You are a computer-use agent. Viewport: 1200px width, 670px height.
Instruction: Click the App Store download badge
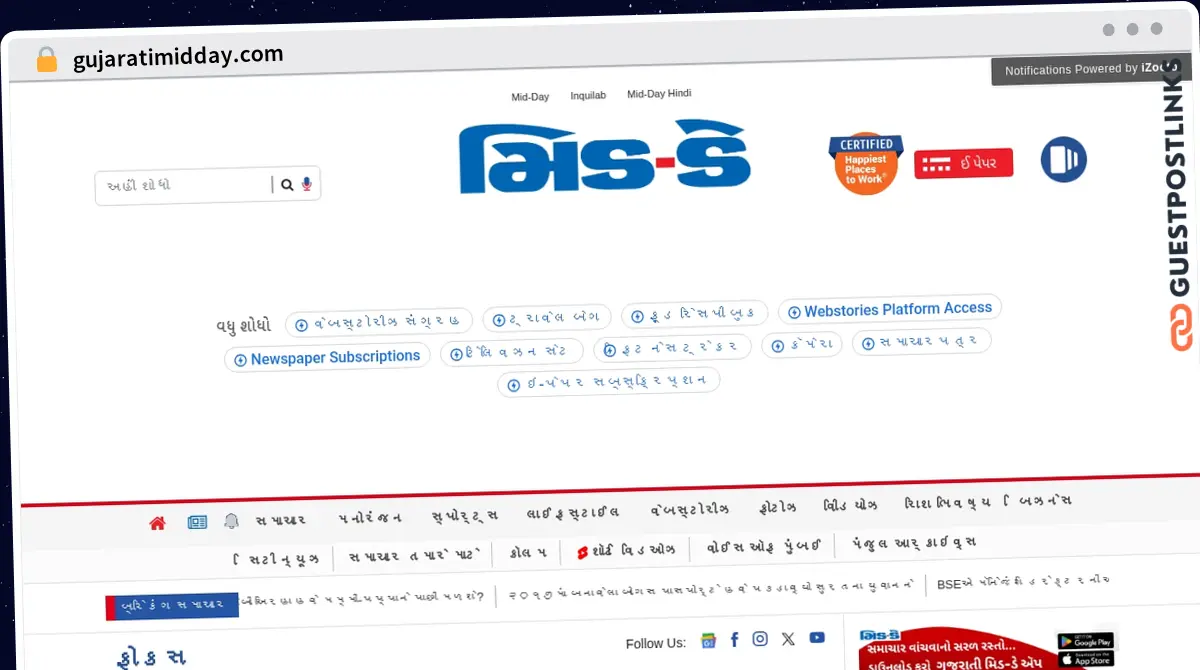coord(1086,660)
